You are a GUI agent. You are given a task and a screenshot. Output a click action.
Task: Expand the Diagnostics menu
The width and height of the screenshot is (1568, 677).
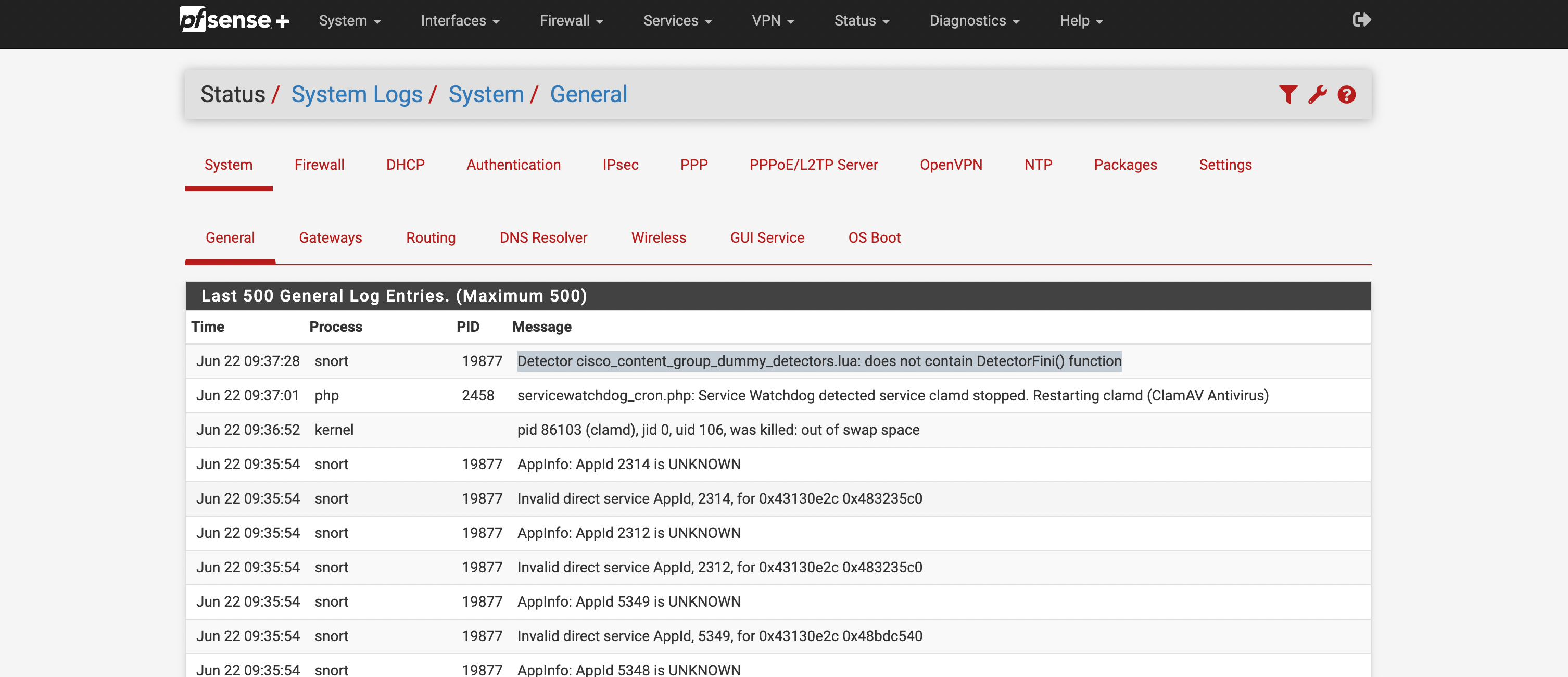coord(974,21)
